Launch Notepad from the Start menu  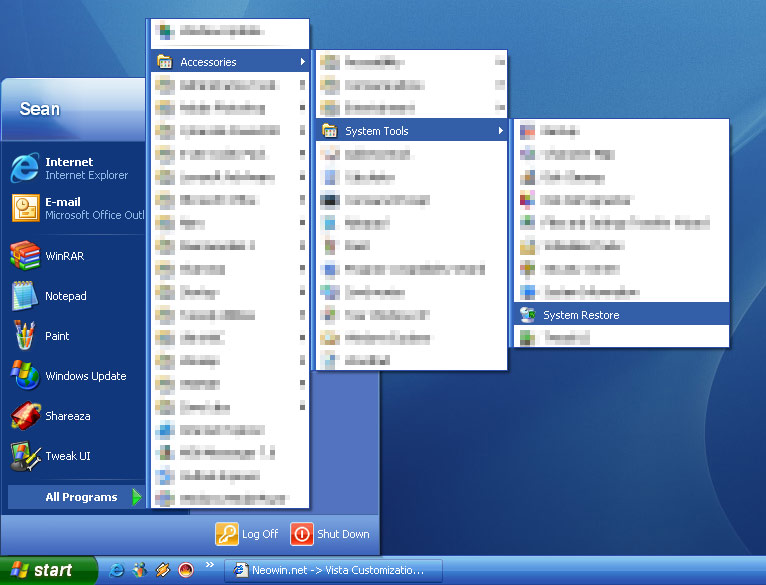click(65, 296)
